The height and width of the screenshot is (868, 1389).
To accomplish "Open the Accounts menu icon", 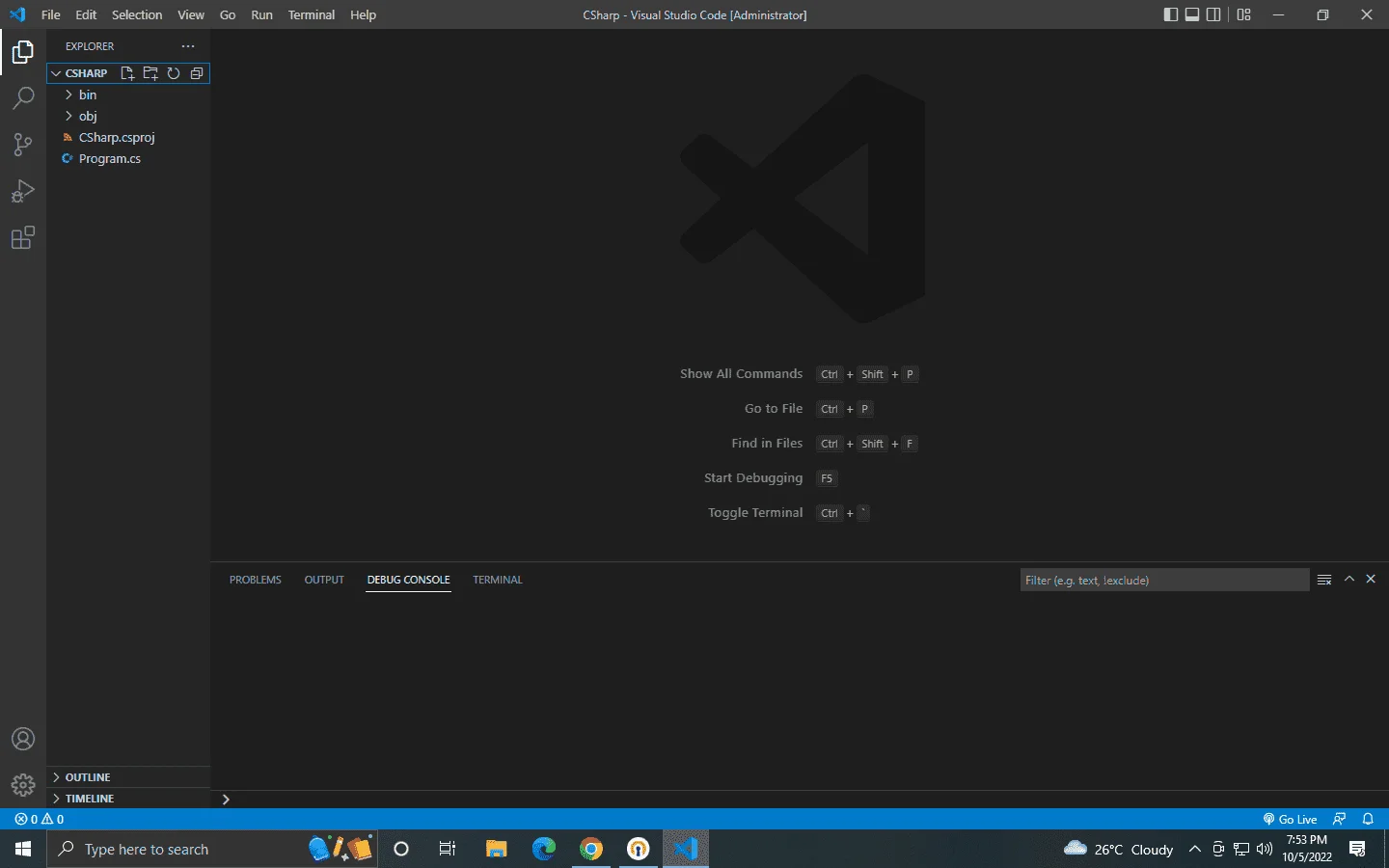I will pos(23,740).
